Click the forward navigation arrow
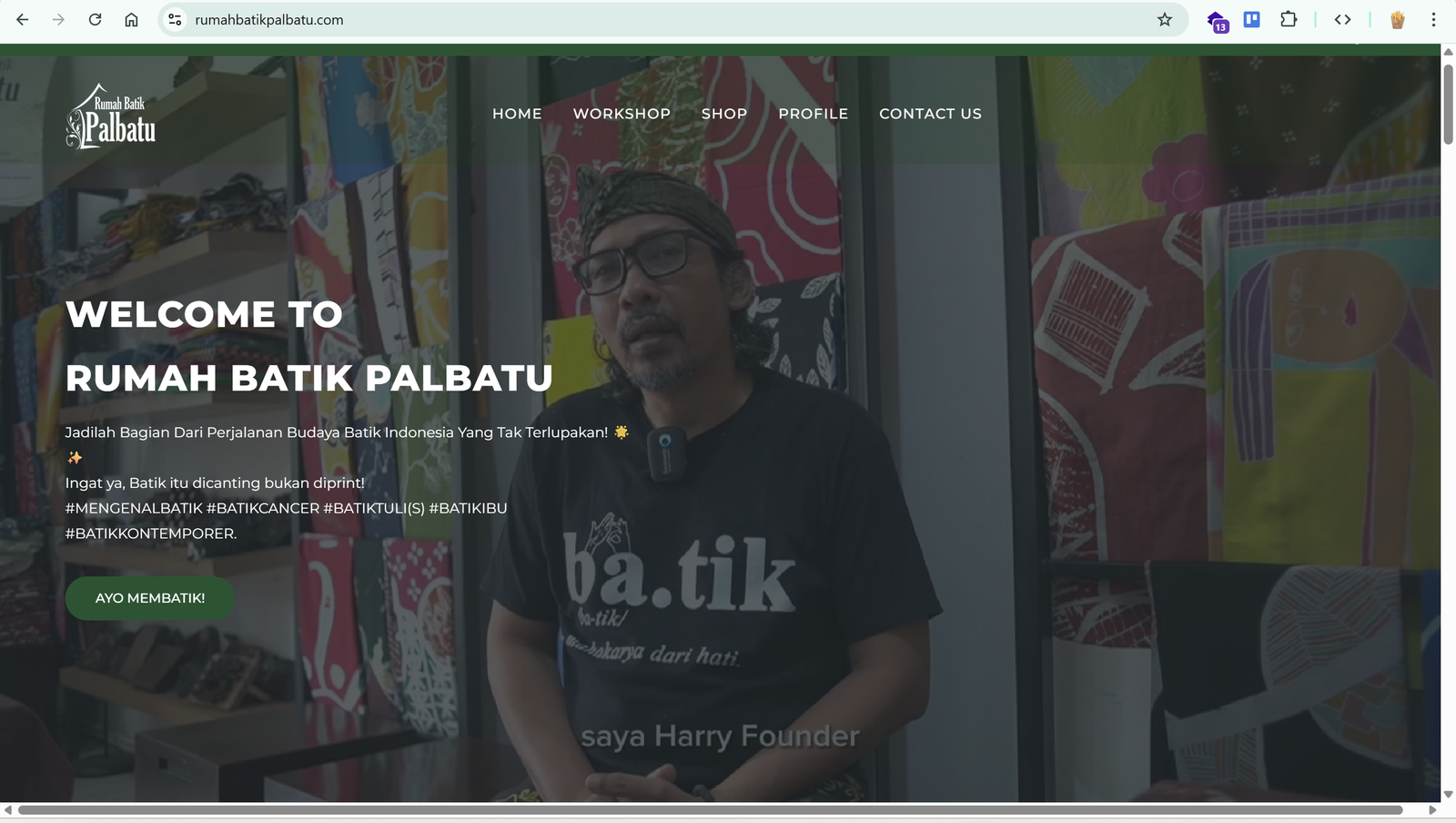The image size is (1456, 823). 58,19
